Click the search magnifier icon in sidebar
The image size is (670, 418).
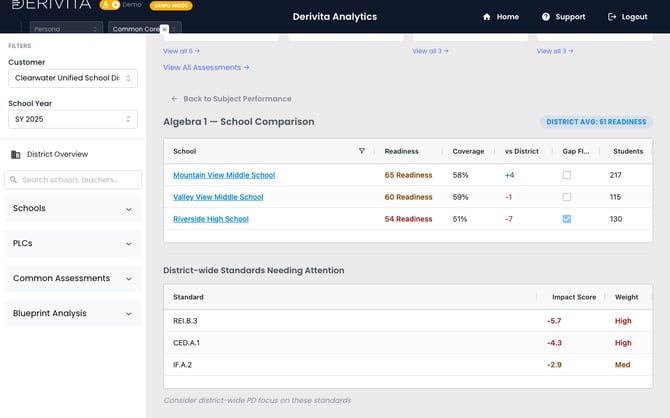tap(14, 180)
